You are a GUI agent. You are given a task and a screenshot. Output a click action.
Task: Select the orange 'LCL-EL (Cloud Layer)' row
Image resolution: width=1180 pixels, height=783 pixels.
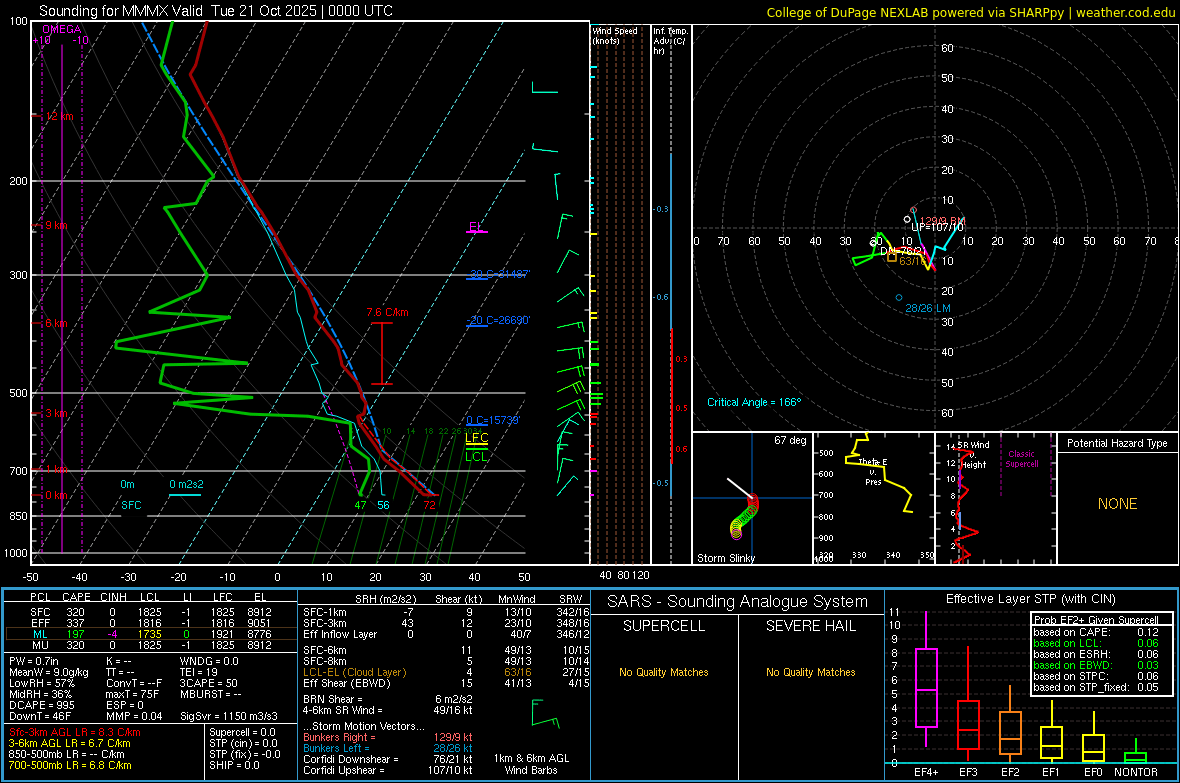[x=446, y=672]
